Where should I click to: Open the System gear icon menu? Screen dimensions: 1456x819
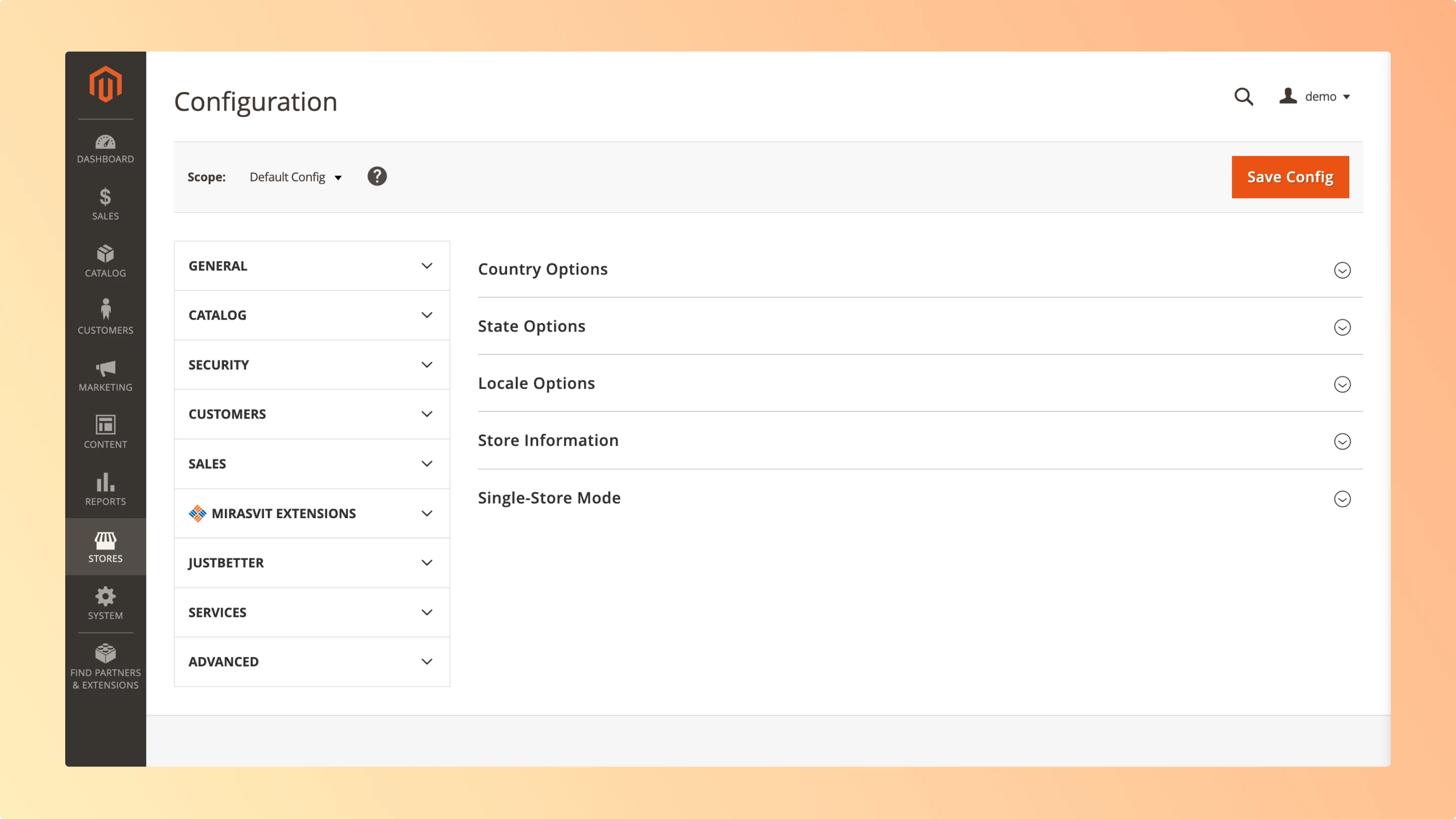(x=105, y=603)
